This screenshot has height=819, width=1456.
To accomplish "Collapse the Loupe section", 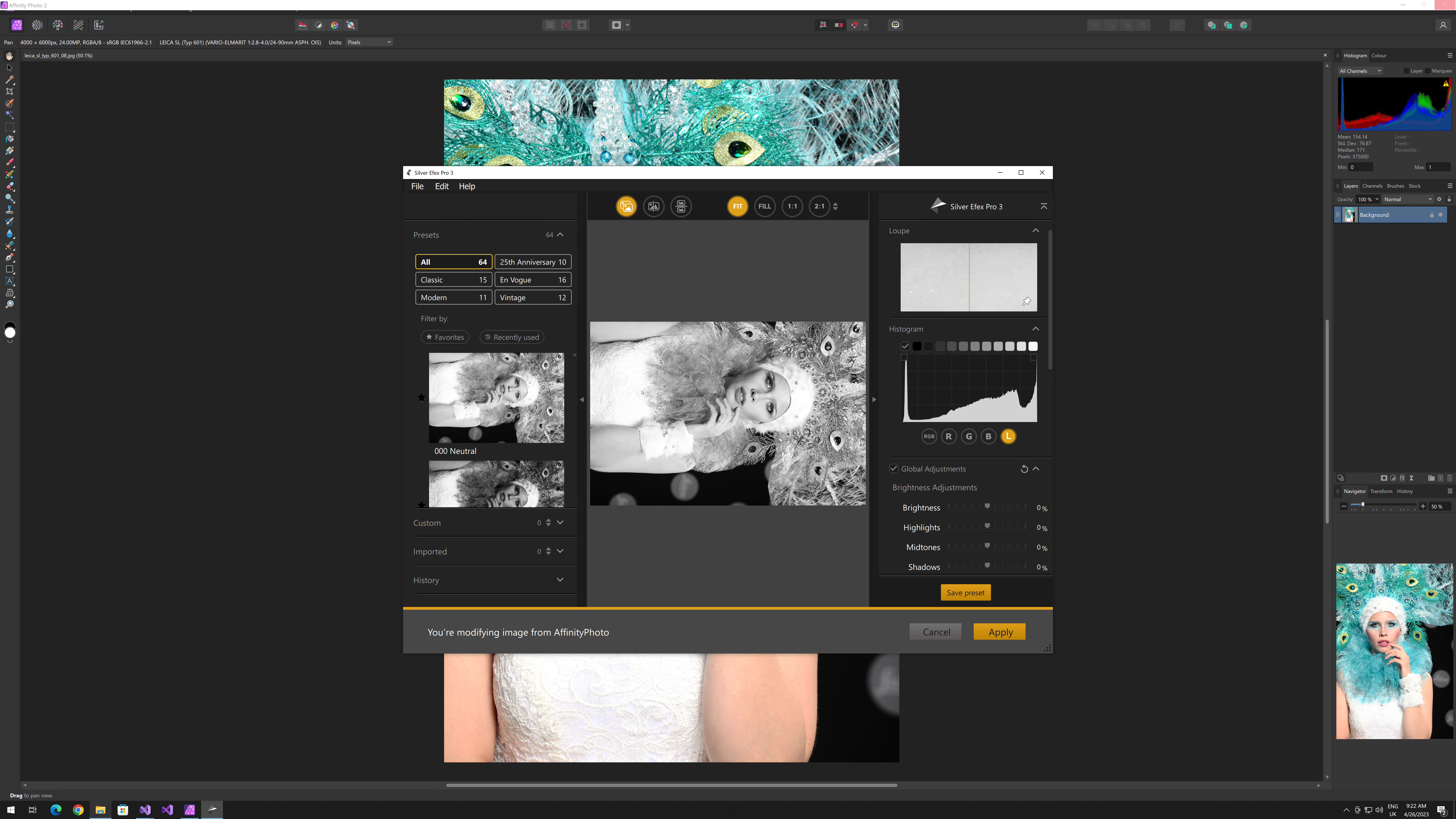I will click(1036, 231).
